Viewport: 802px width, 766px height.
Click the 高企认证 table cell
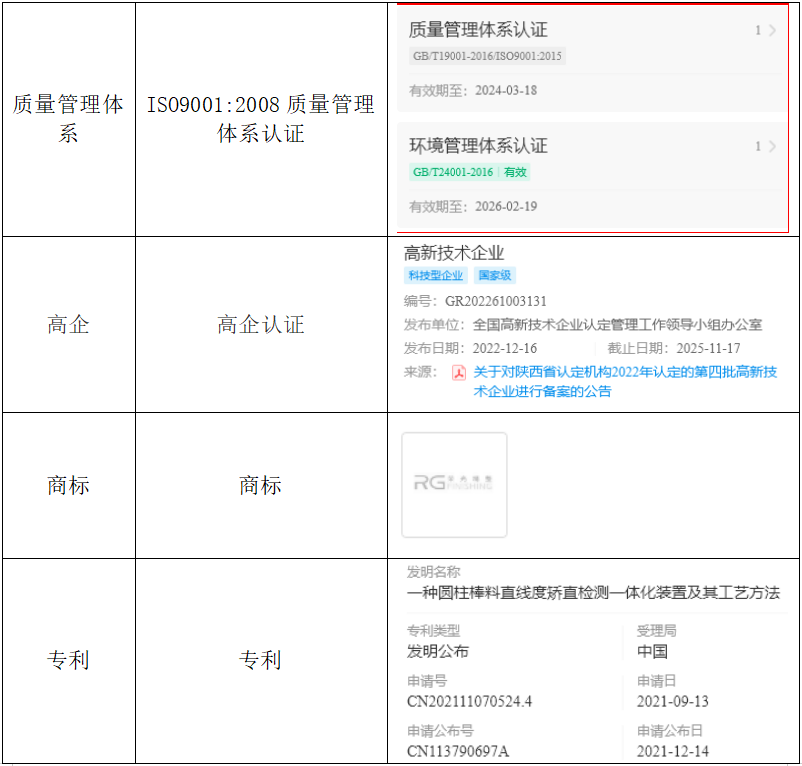[x=261, y=325]
